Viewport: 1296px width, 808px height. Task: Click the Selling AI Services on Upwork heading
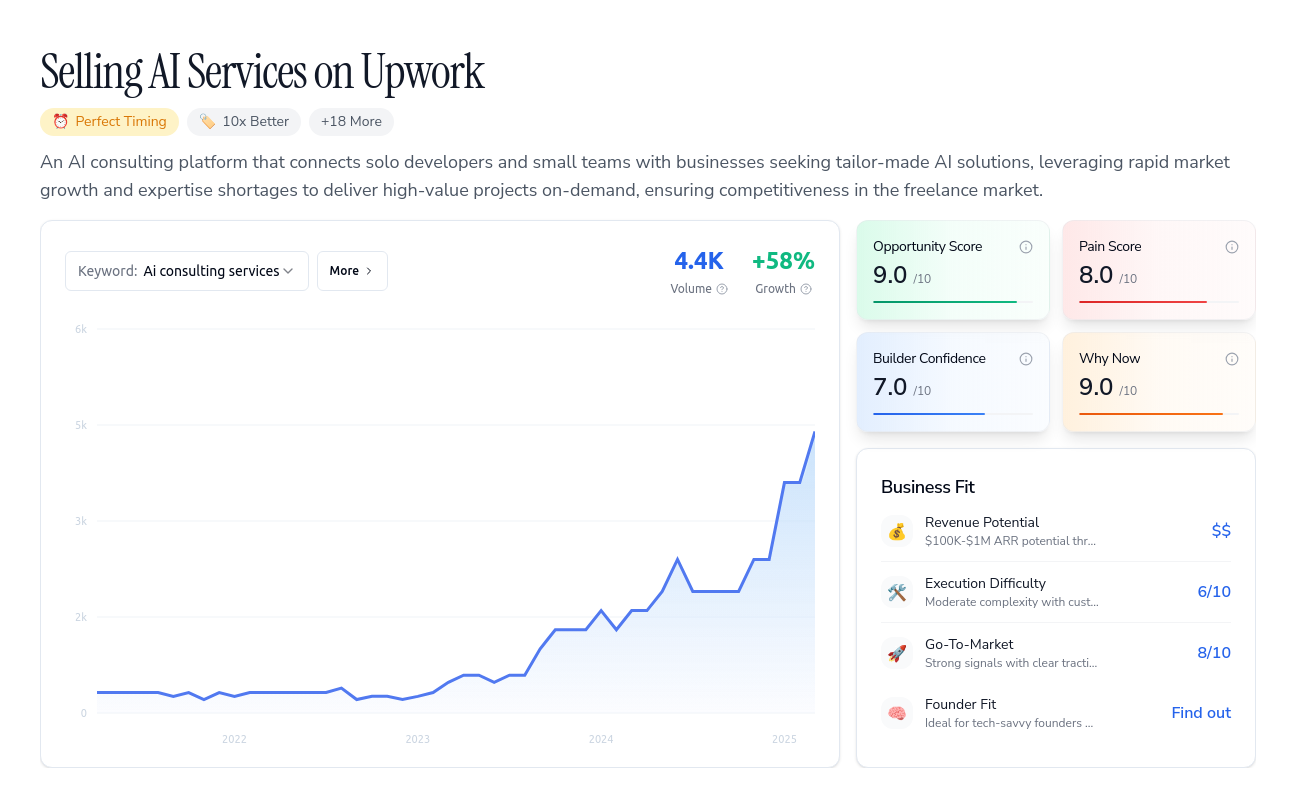pyautogui.click(x=262, y=72)
